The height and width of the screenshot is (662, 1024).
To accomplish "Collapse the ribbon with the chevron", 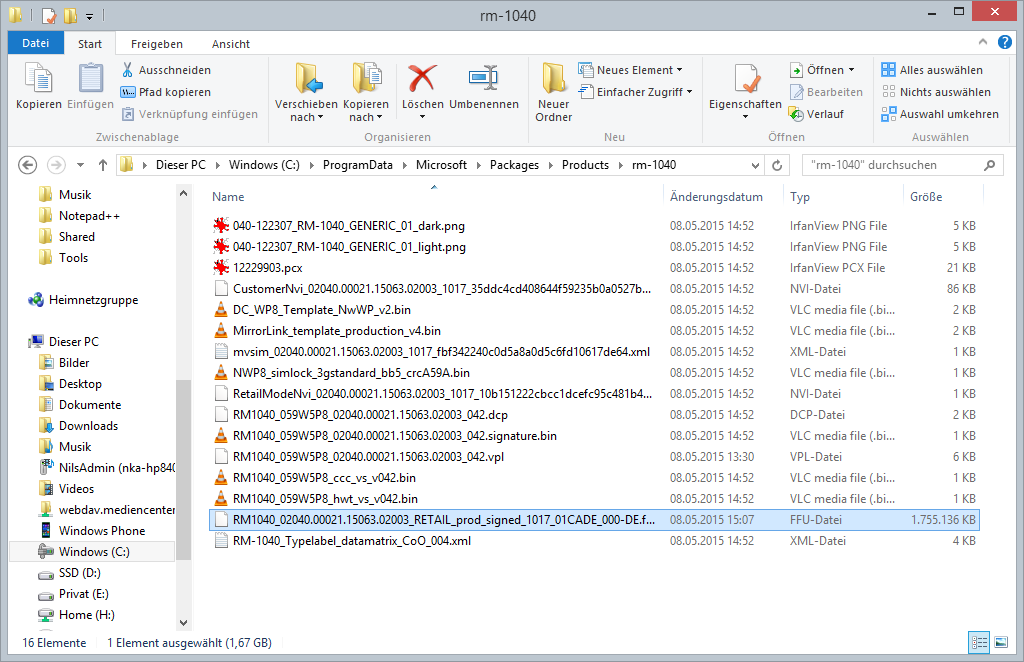I will pos(983,42).
